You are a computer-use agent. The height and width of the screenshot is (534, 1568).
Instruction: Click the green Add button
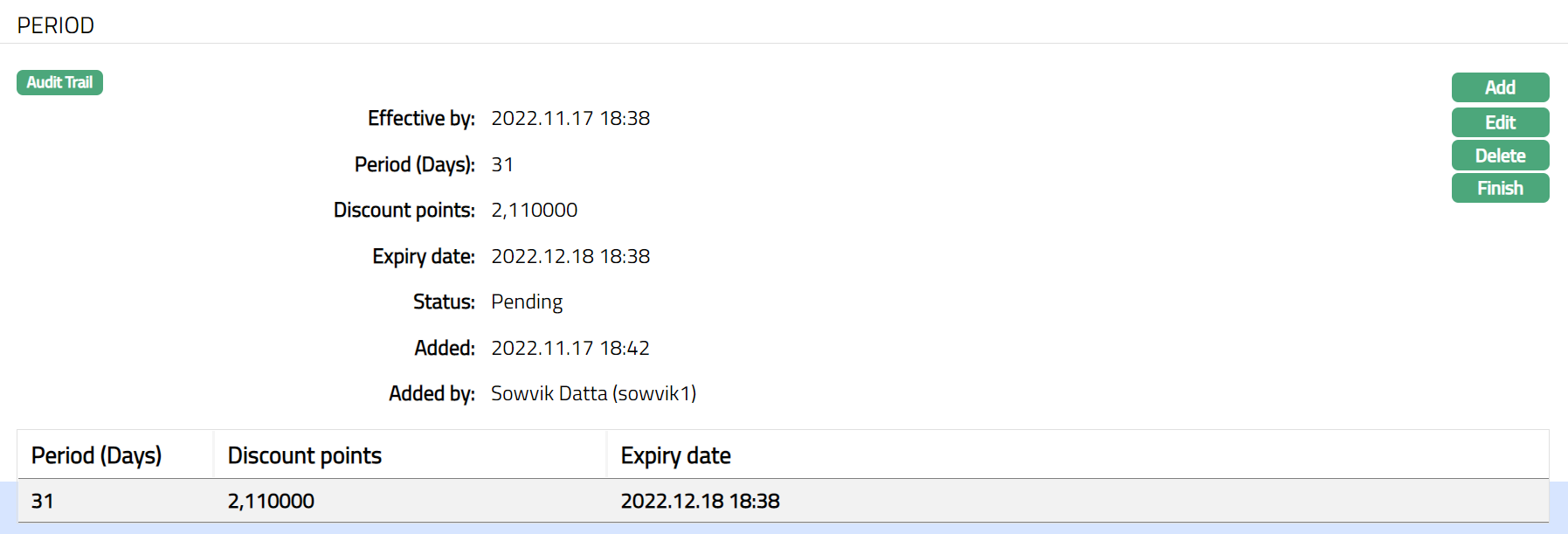click(1500, 87)
